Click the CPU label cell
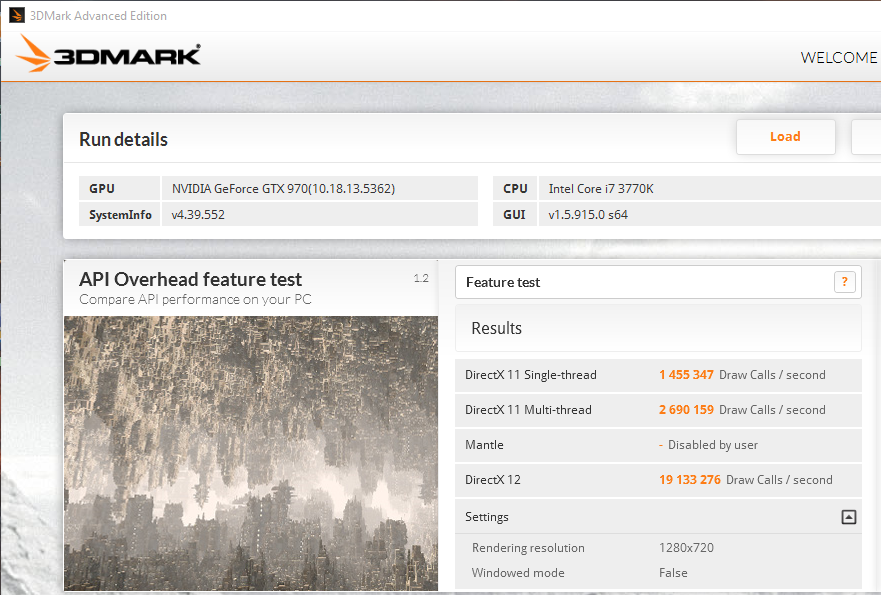This screenshot has width=881, height=595. pyautogui.click(x=515, y=188)
